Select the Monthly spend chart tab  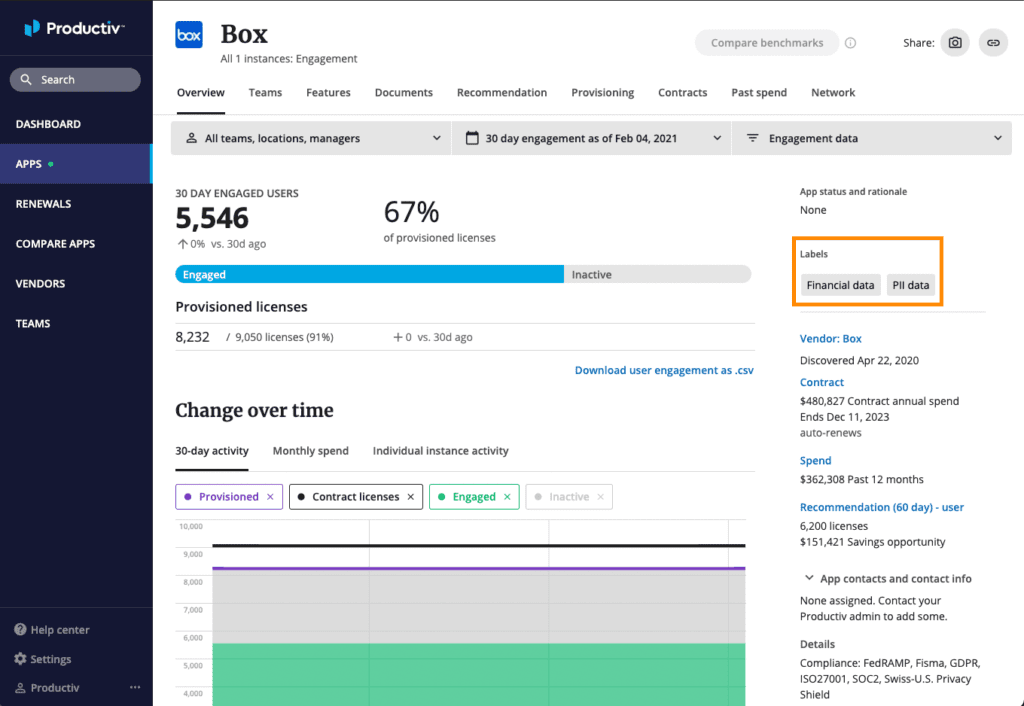point(311,451)
